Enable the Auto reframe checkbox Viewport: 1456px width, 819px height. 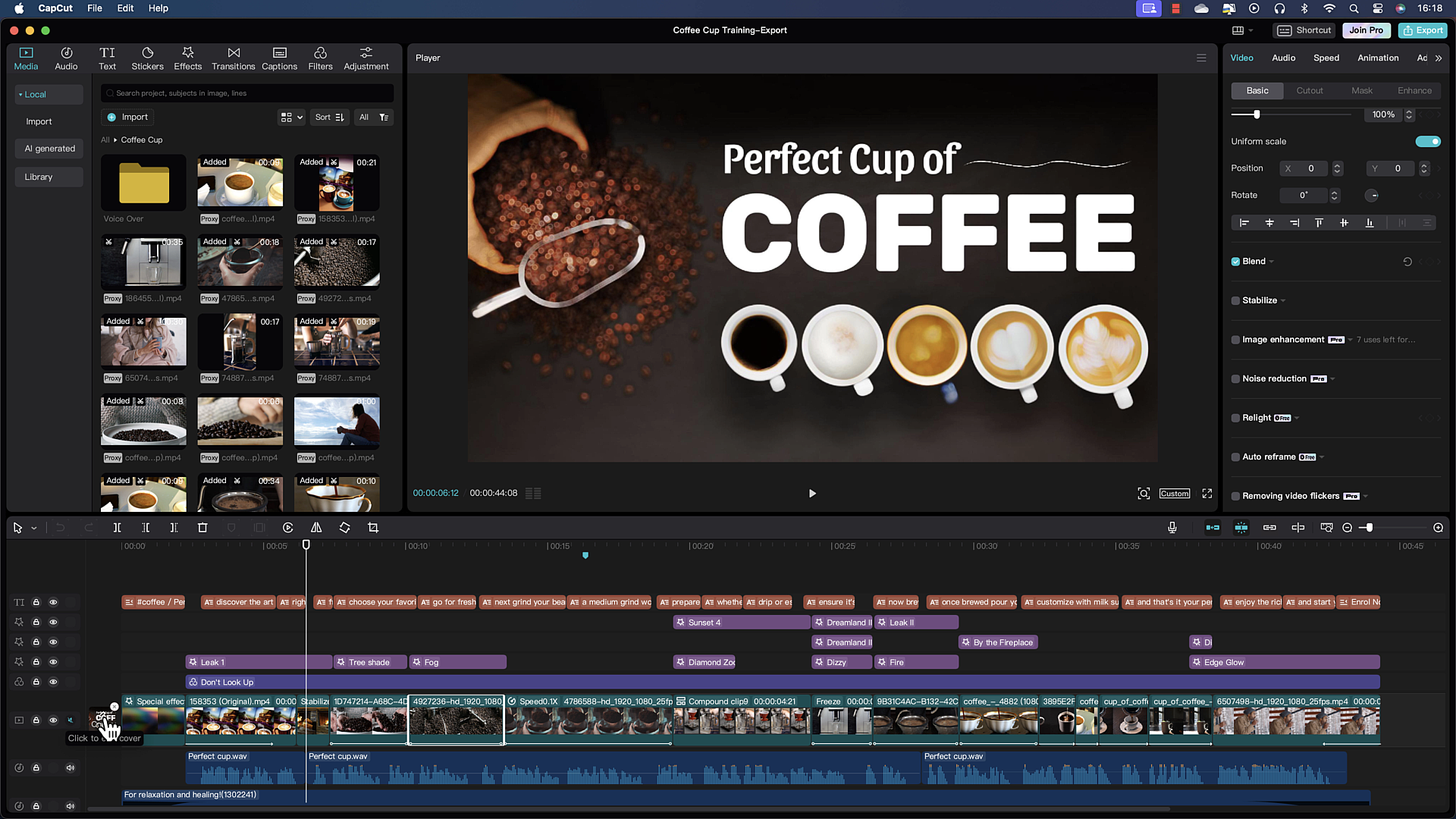point(1235,457)
